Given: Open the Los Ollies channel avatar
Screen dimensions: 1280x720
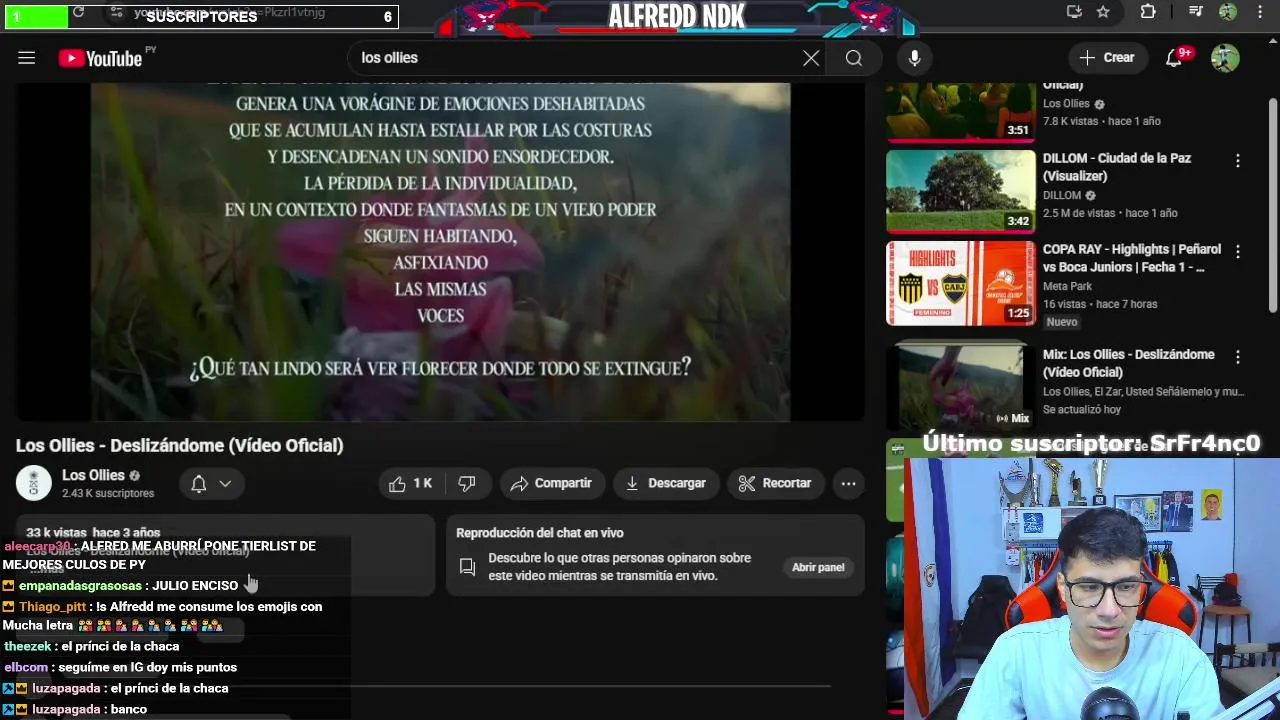Looking at the screenshot, I should [x=33, y=483].
